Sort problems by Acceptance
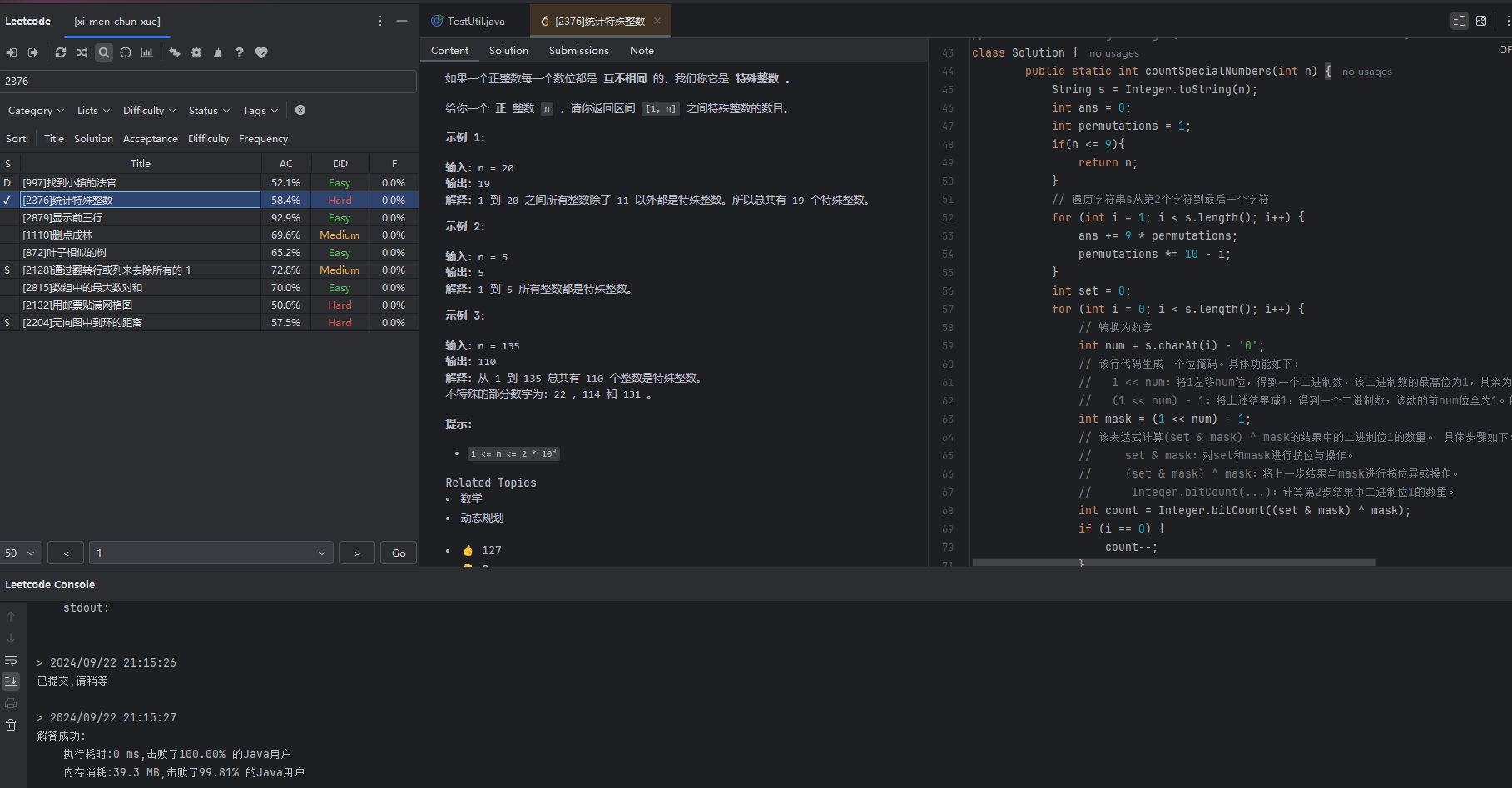 151,138
